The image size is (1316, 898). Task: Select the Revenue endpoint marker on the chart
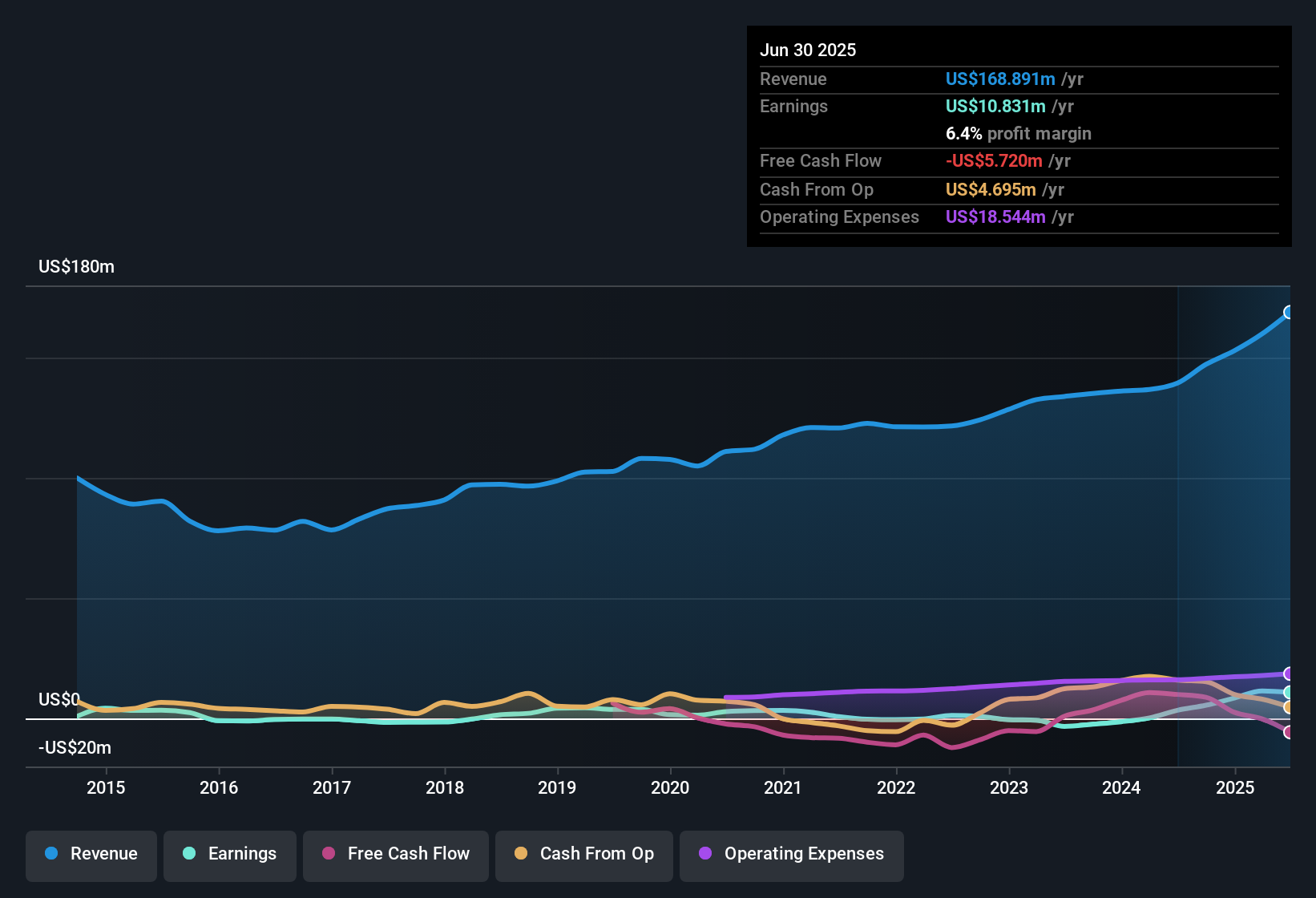1289,312
